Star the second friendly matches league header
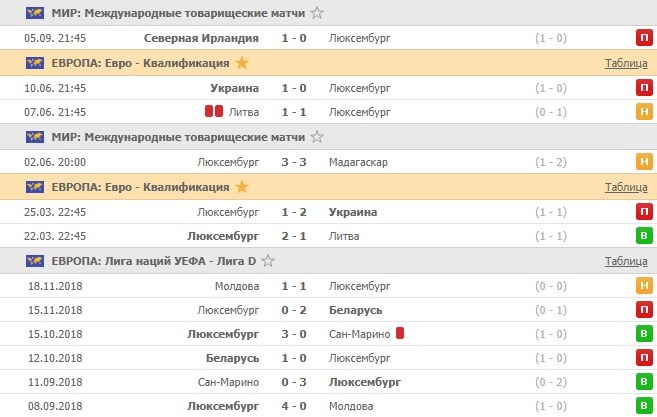 (317, 137)
